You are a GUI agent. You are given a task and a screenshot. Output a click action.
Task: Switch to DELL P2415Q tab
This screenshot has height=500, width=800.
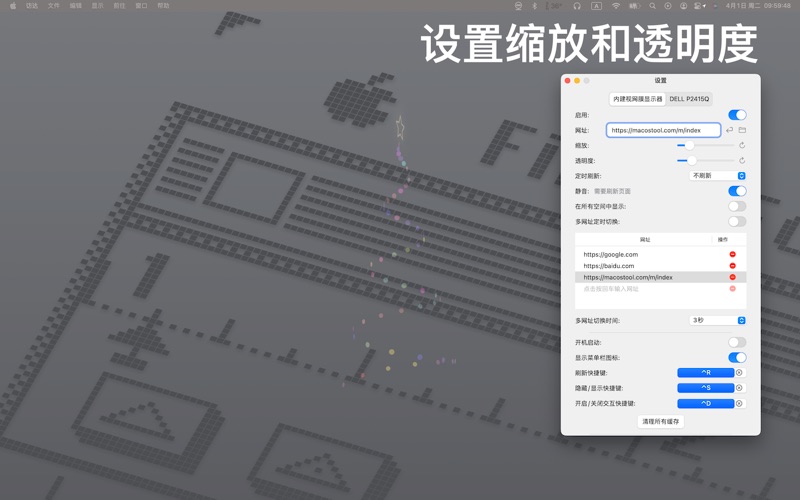(689, 99)
